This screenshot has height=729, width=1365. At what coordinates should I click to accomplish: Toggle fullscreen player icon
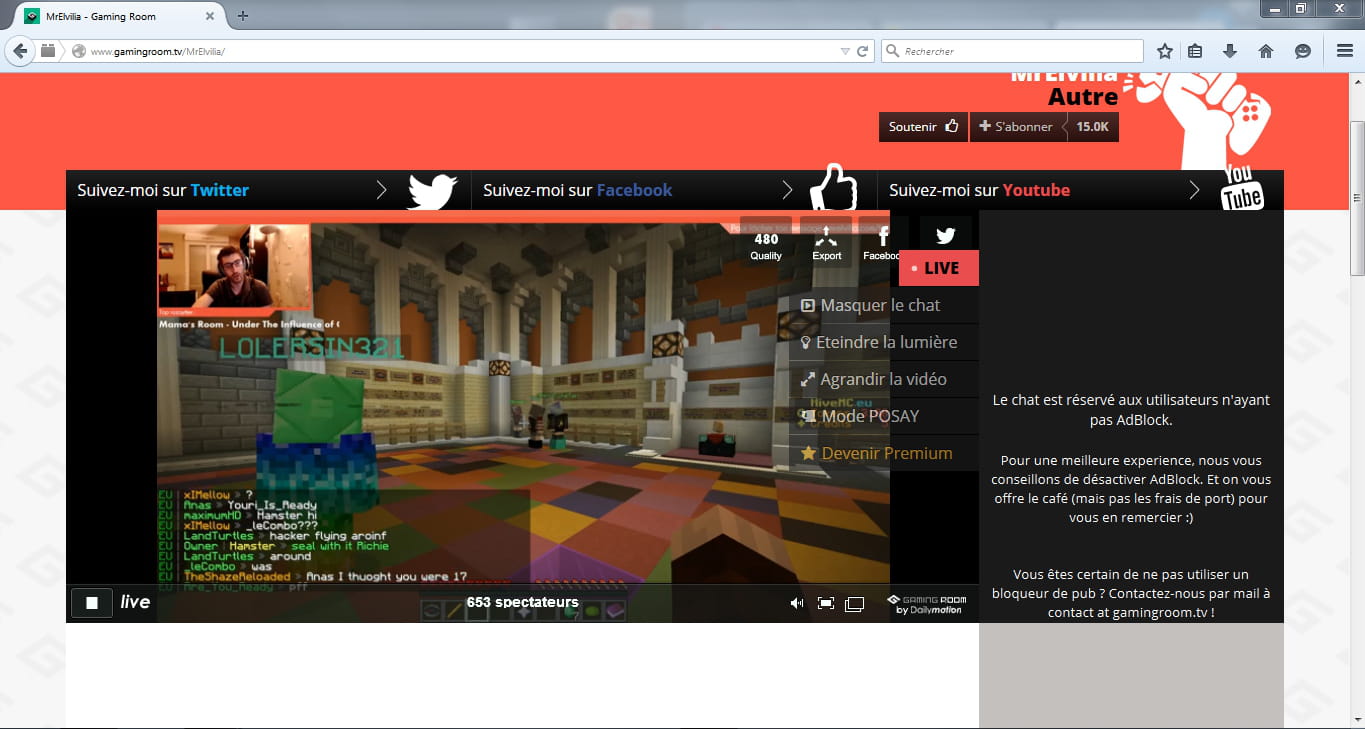coord(826,603)
